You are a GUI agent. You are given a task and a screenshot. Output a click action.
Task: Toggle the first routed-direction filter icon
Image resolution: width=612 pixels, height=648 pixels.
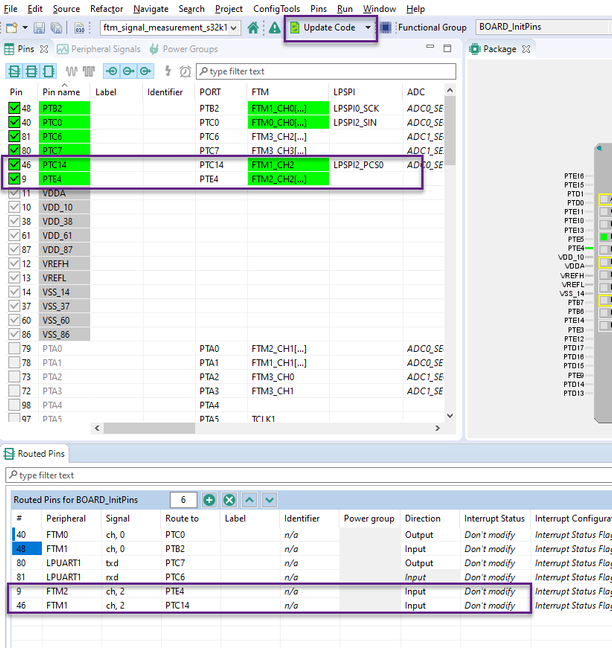111,71
